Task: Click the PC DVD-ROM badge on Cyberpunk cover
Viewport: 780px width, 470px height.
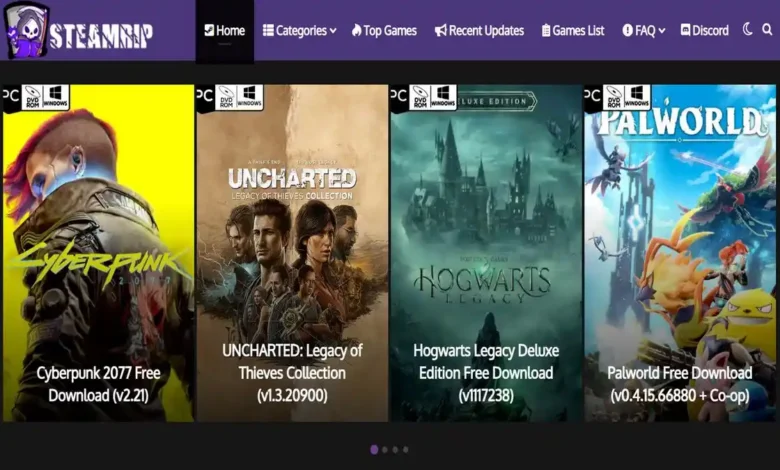Action: point(36,97)
